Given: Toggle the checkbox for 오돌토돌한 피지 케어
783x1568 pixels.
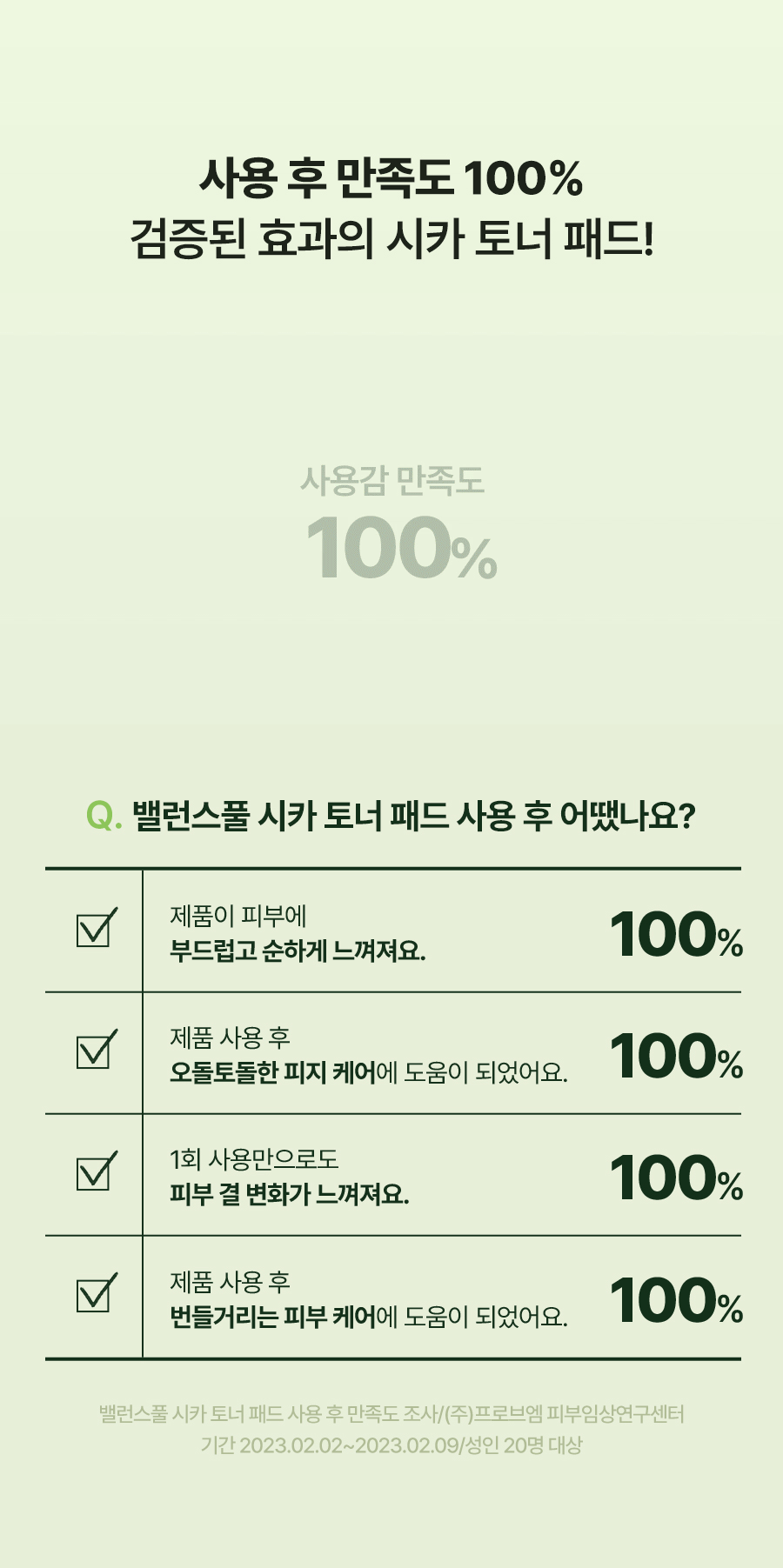Looking at the screenshot, I should point(95,1051).
